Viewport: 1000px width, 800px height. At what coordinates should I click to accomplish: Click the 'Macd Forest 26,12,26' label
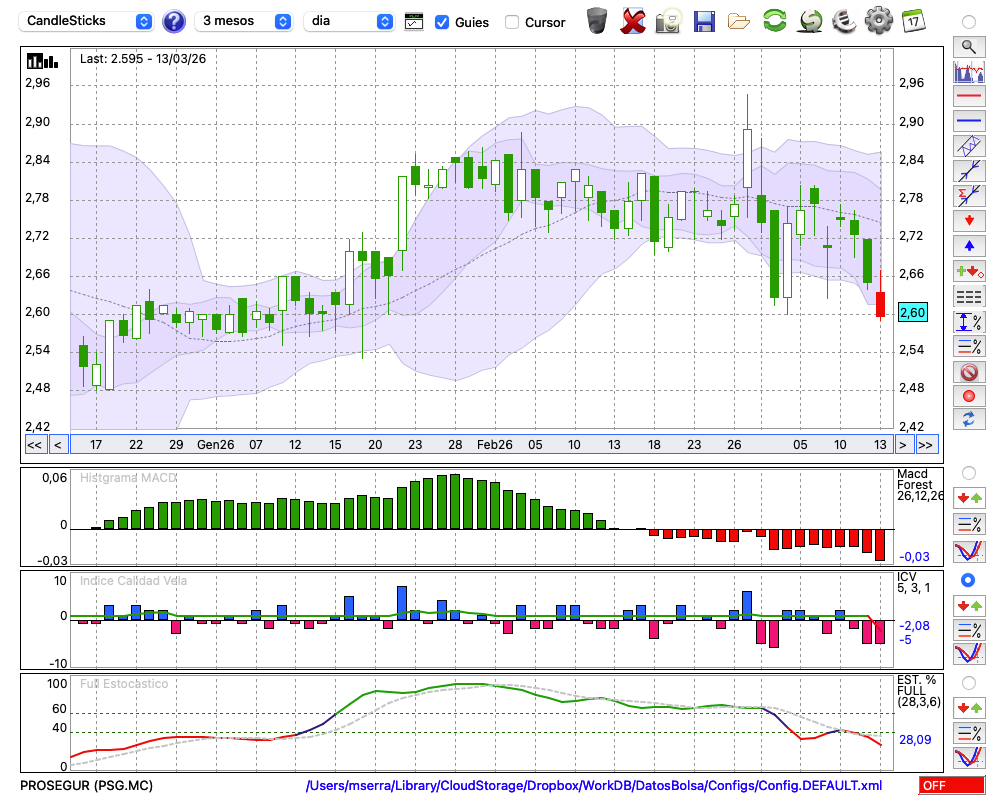(920, 484)
